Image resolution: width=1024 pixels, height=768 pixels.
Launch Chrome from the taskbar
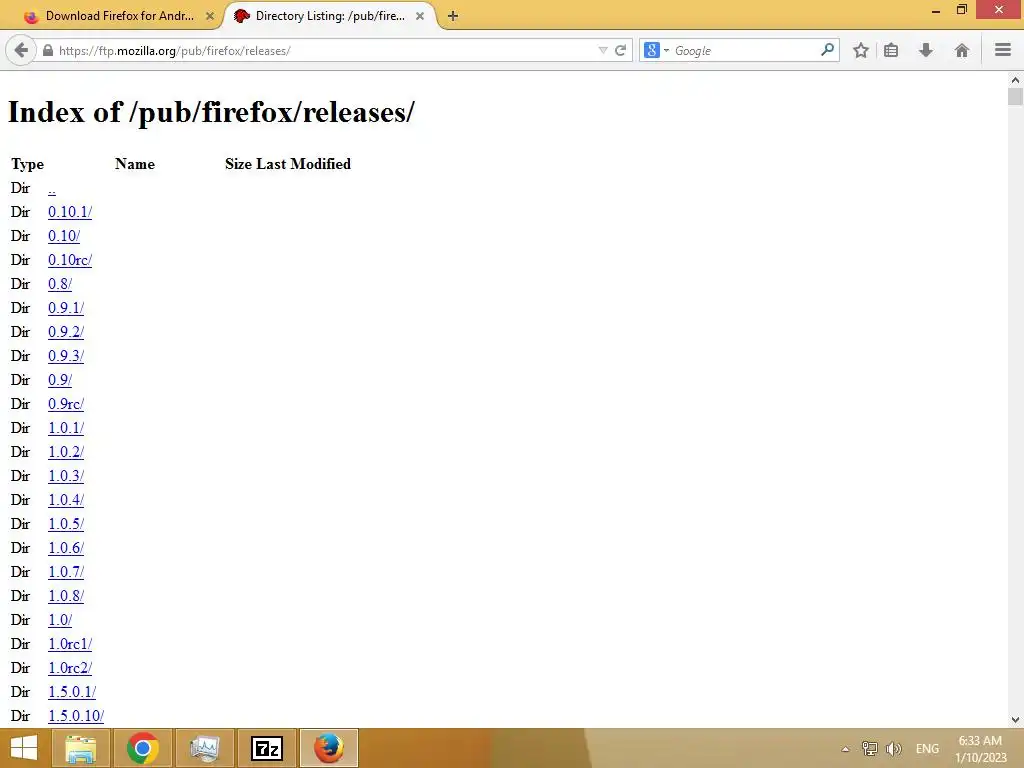pos(142,748)
